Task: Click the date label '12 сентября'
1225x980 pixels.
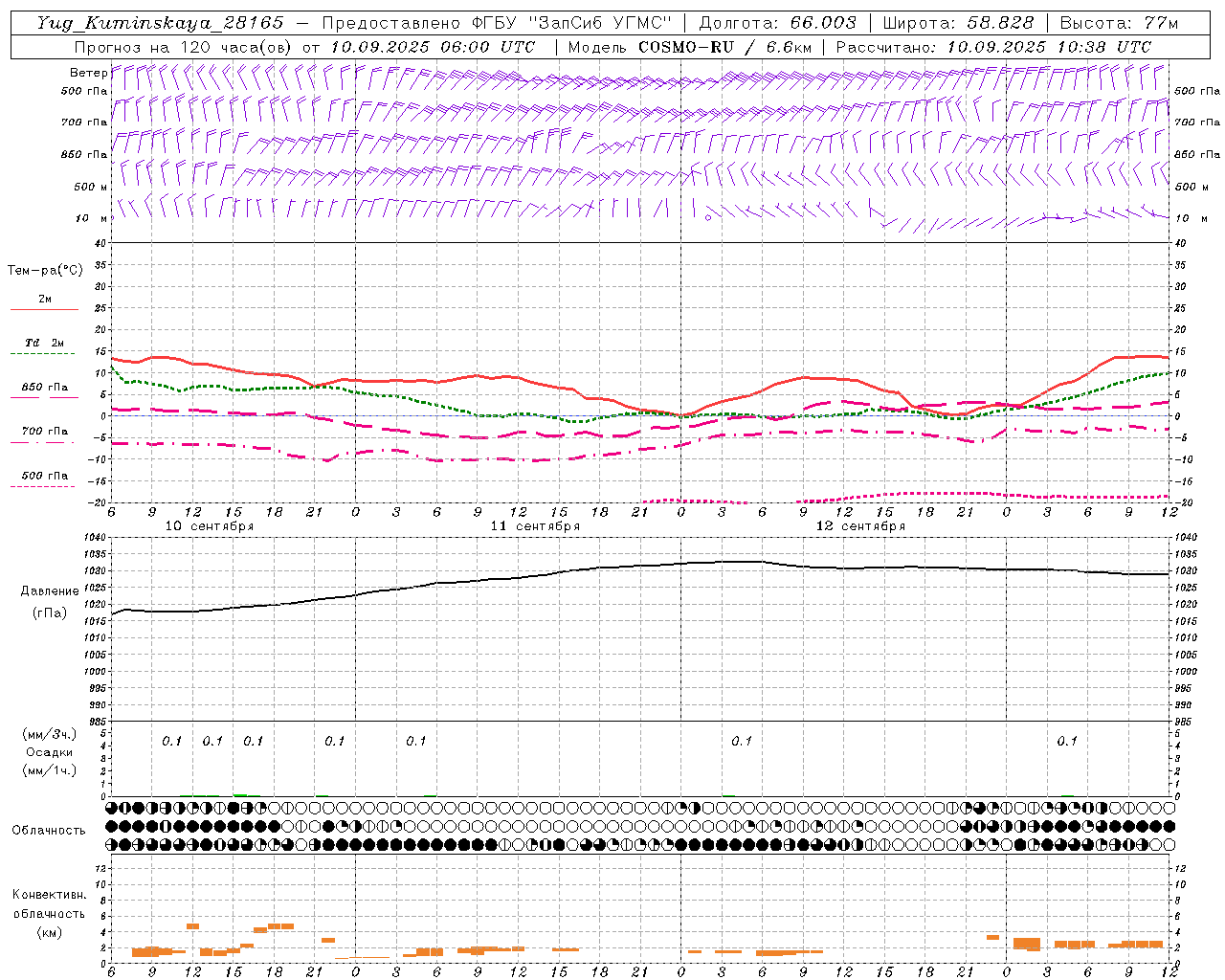Action: [860, 526]
